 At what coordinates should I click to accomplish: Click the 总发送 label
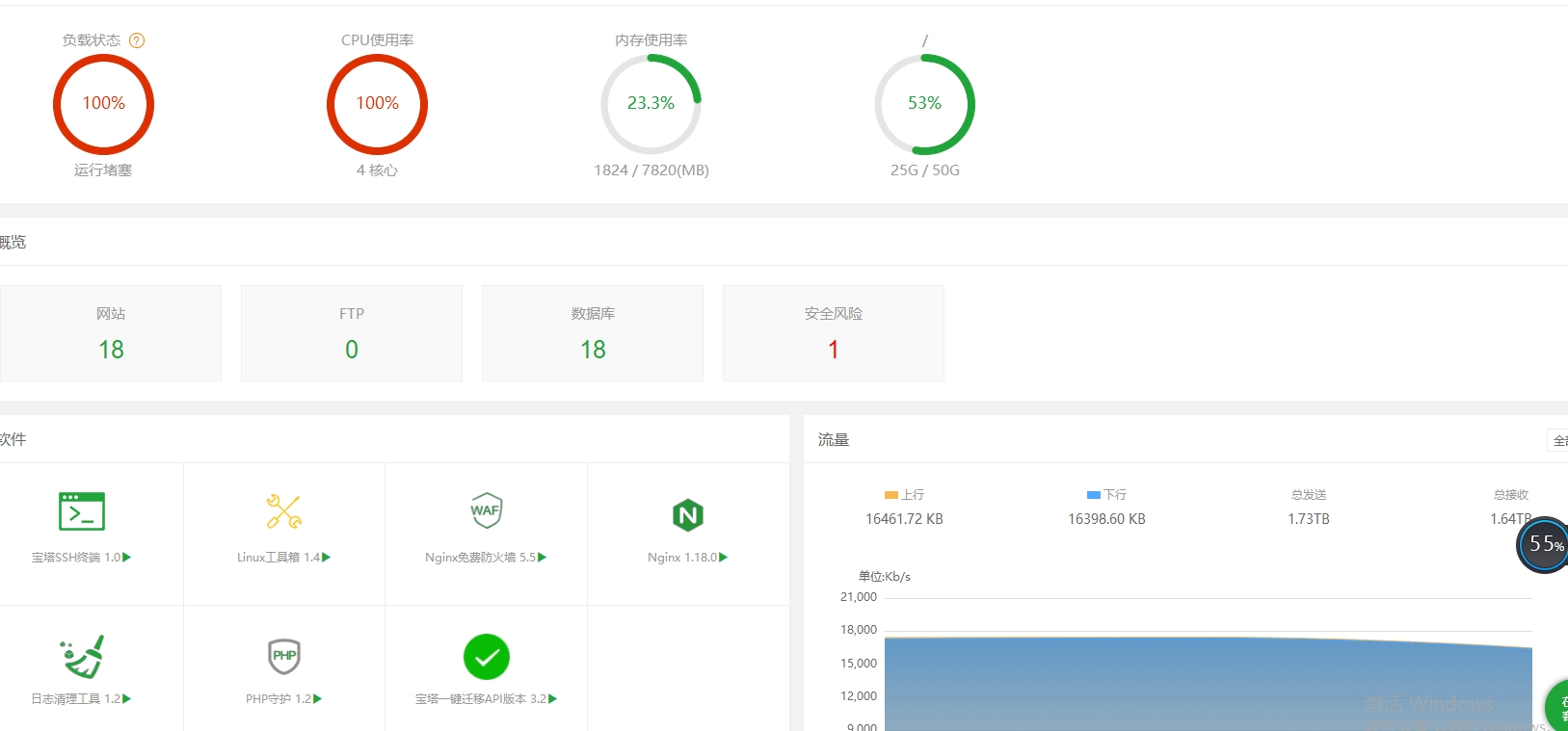click(1309, 495)
